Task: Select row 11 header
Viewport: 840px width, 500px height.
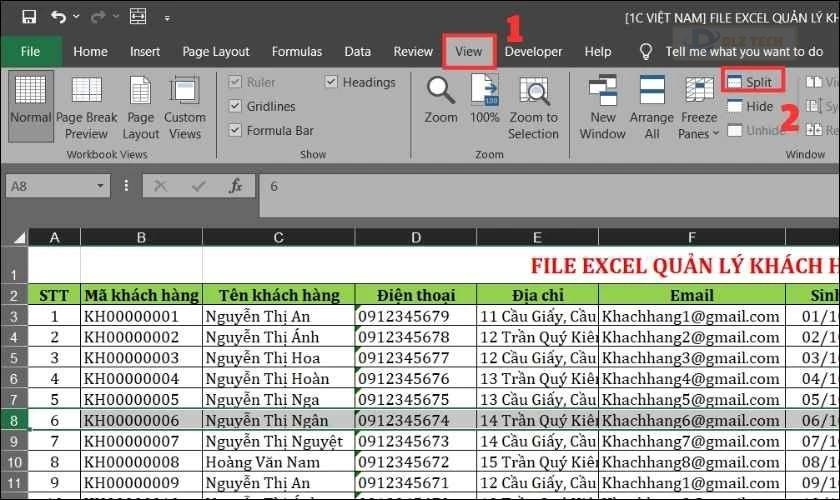Action: click(14, 483)
